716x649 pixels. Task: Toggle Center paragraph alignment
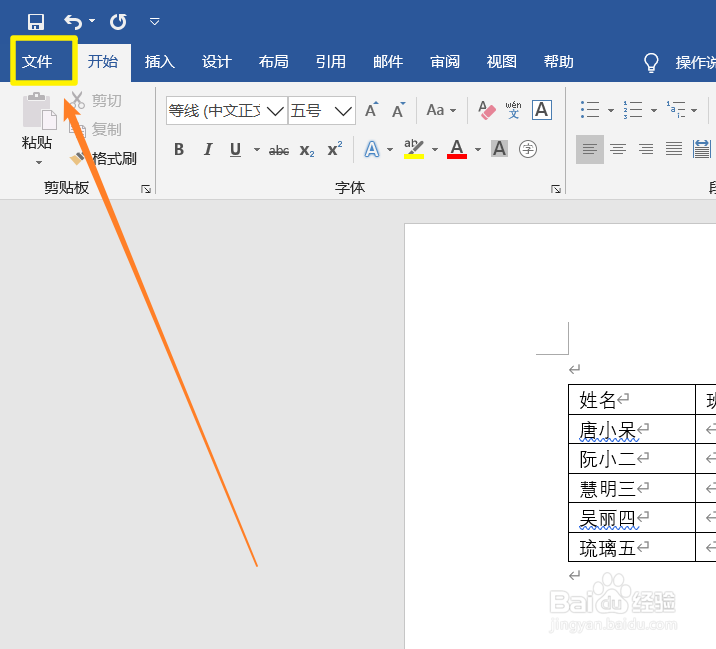pyautogui.click(x=618, y=149)
